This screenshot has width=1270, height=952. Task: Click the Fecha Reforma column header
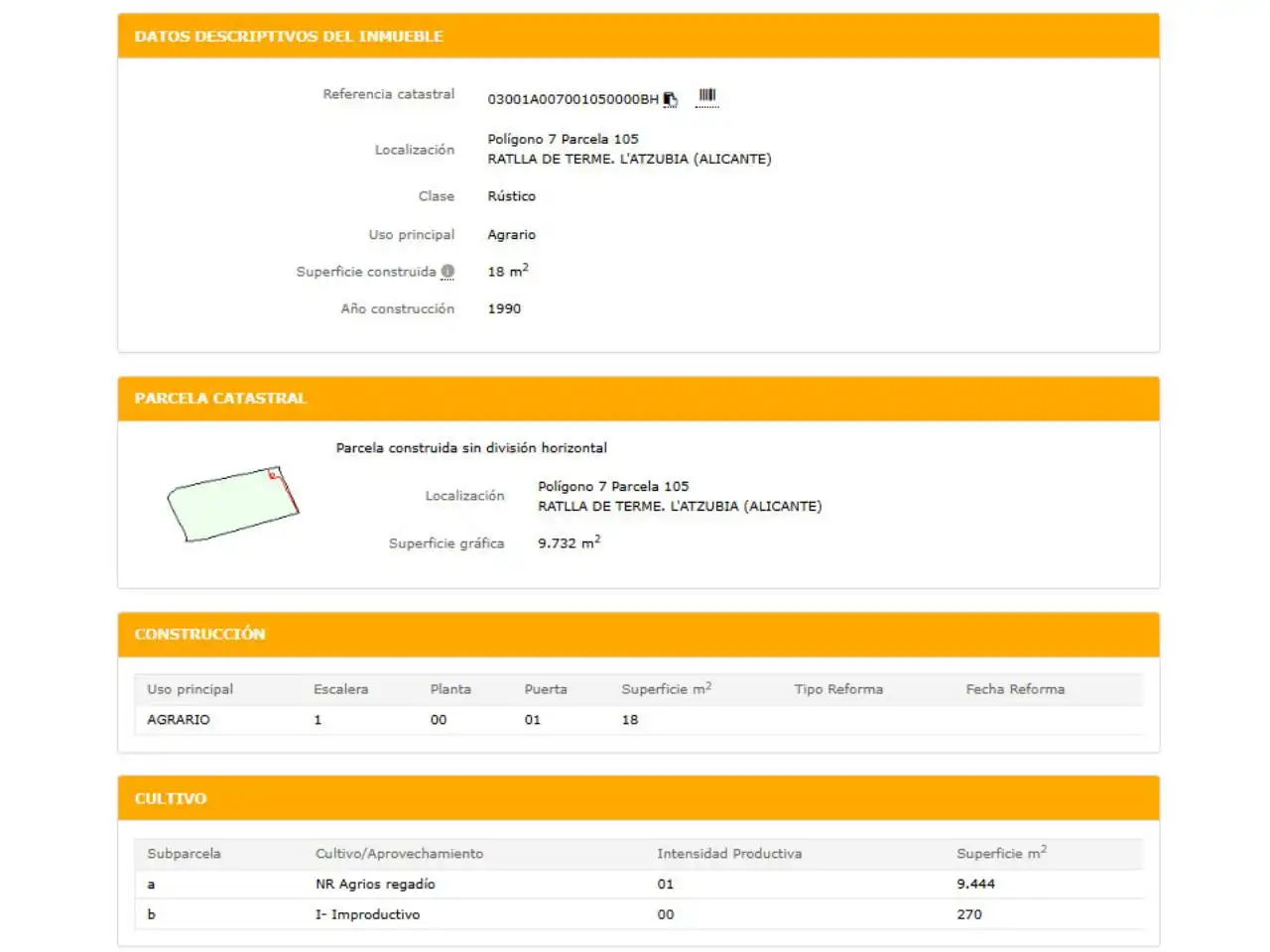pyautogui.click(x=1015, y=689)
